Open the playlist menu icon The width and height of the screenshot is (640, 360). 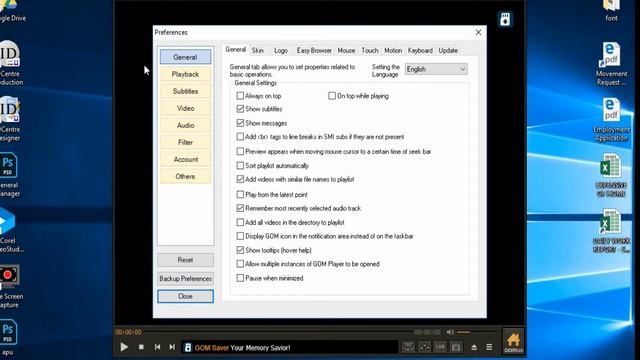click(489, 347)
